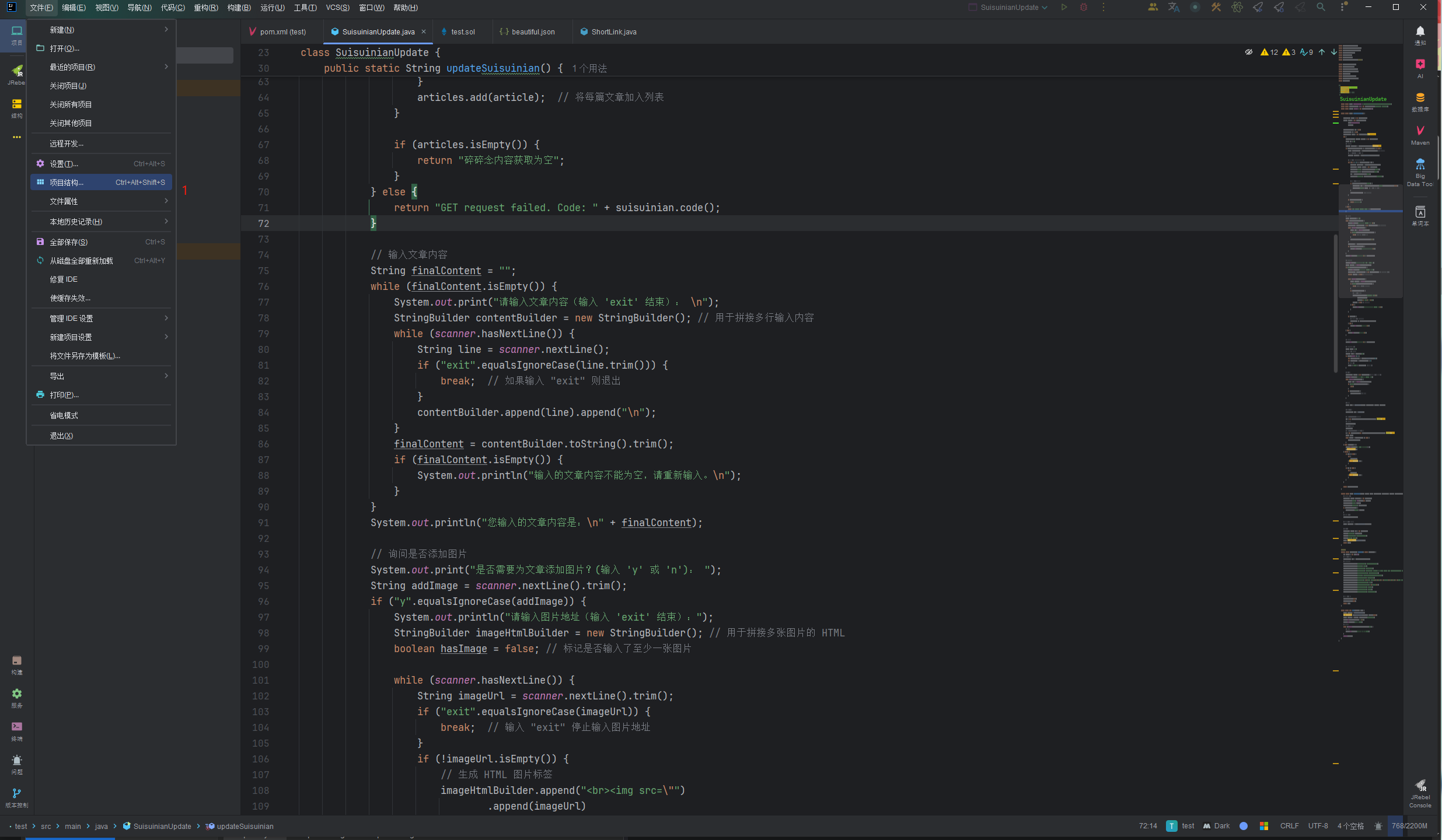Click the Debug bug icon in toolbar
1442x840 pixels.
point(1084,8)
